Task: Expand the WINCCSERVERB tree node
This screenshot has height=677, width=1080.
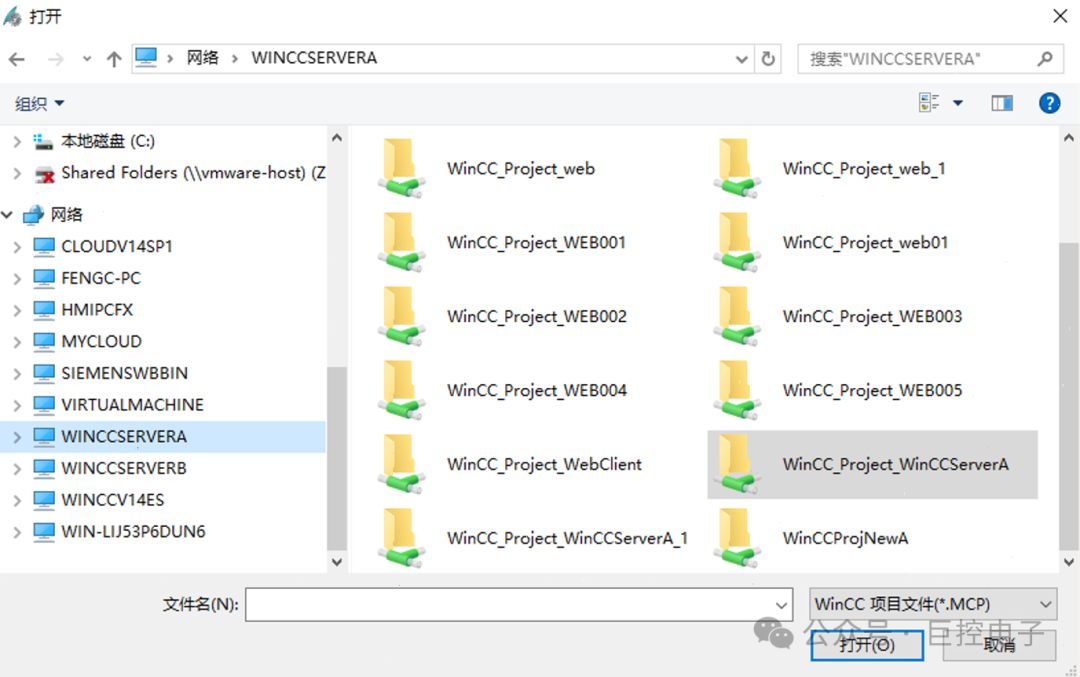Action: (17, 468)
